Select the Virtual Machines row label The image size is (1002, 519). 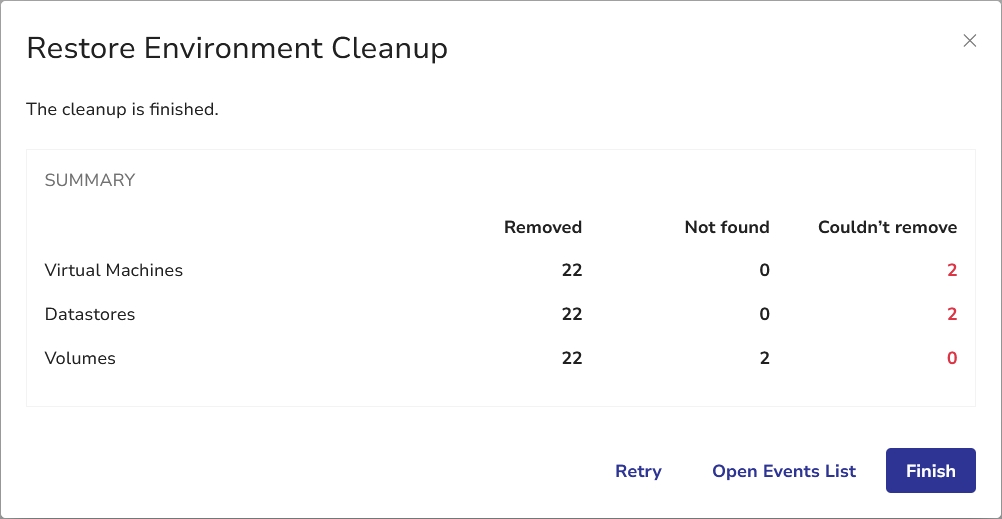[114, 270]
